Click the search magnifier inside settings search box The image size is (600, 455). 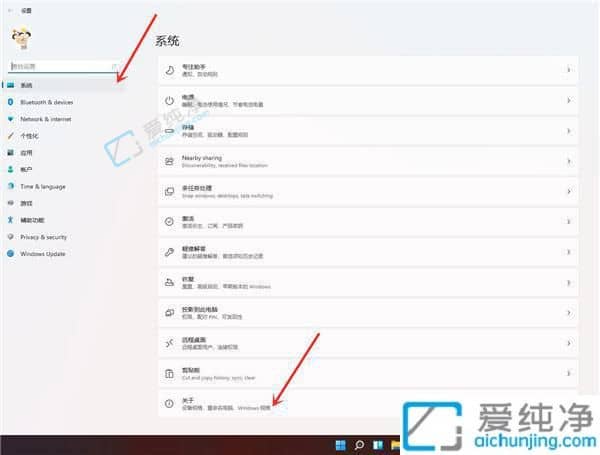(114, 67)
